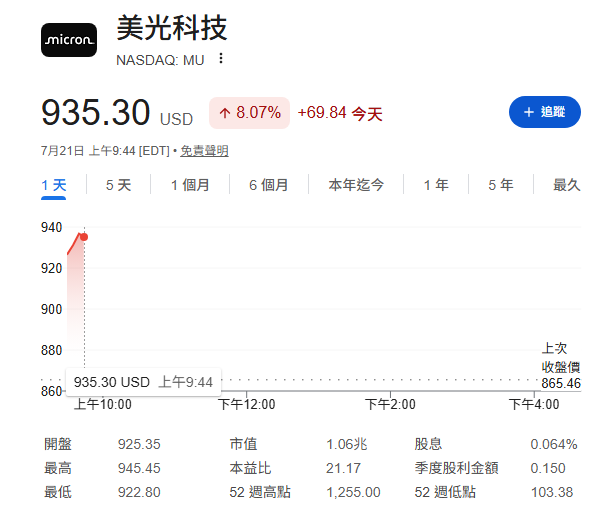
Task: Click the 股息 value 0.064%
Action: click(x=554, y=444)
